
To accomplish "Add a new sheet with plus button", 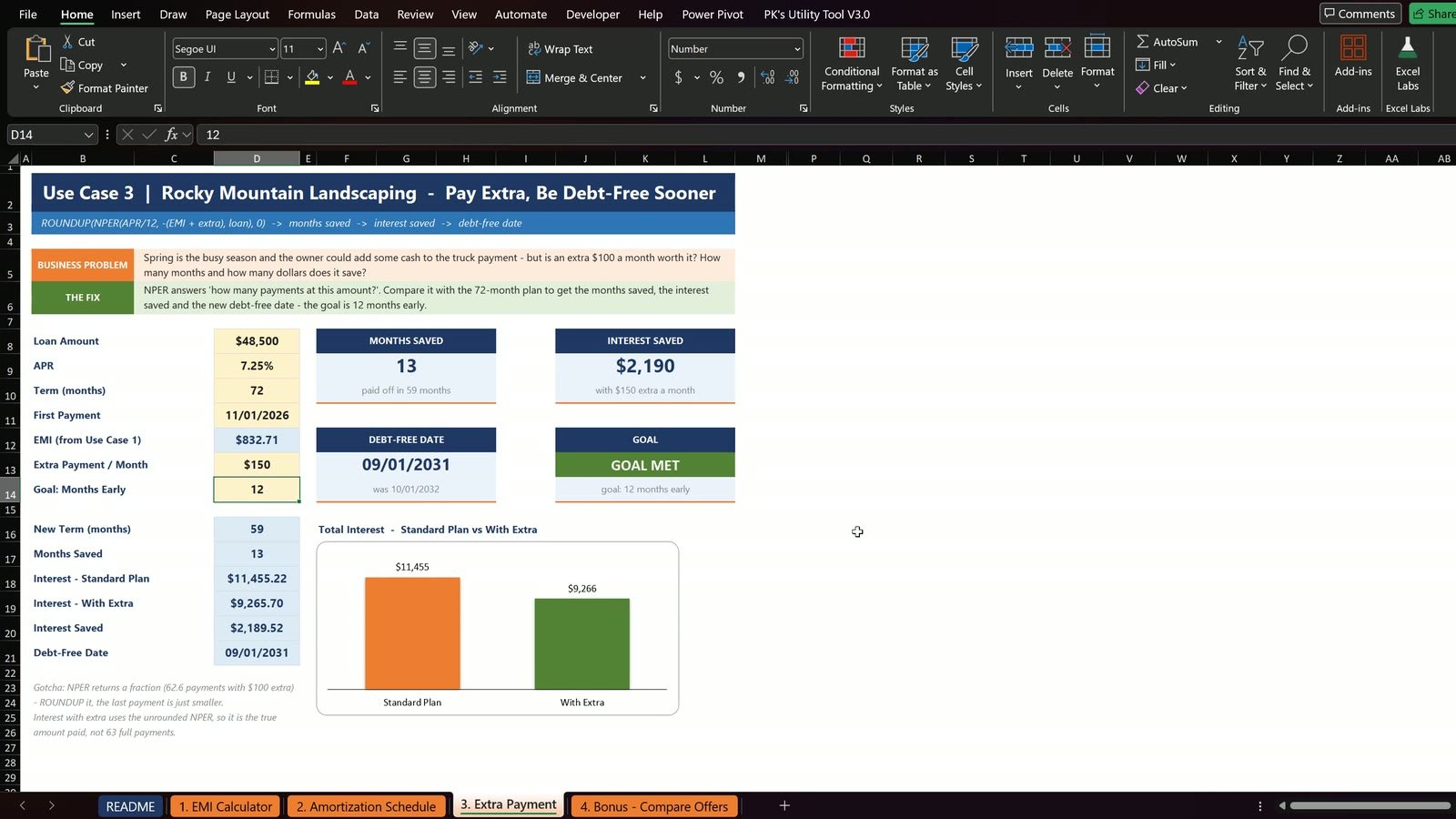I will coord(784,805).
